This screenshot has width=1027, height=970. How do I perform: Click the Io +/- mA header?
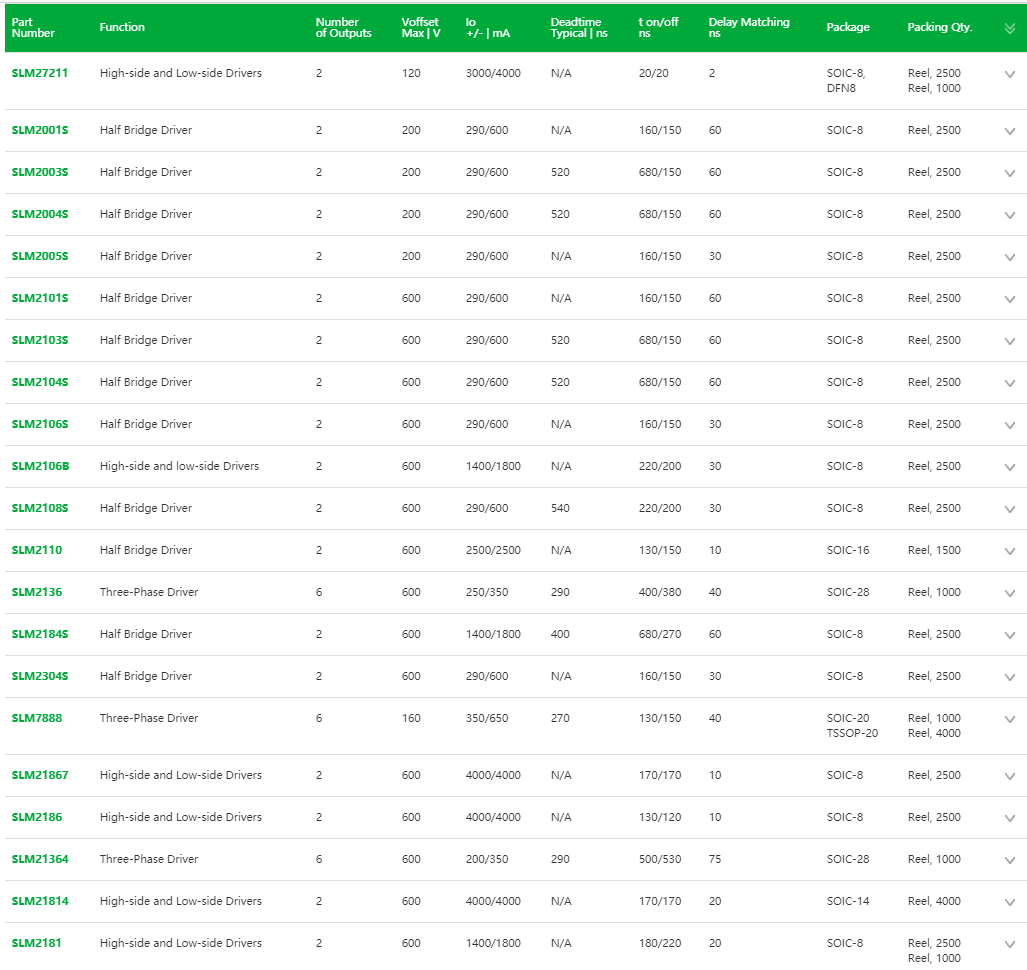click(x=487, y=28)
